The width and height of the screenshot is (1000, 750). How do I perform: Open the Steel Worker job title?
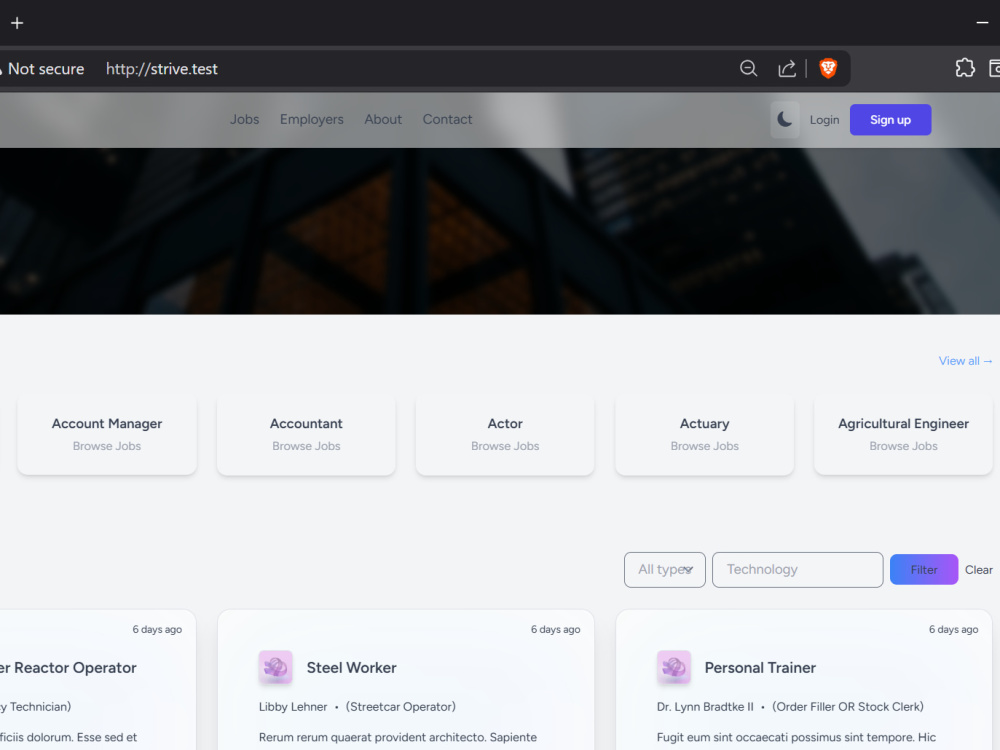[351, 668]
